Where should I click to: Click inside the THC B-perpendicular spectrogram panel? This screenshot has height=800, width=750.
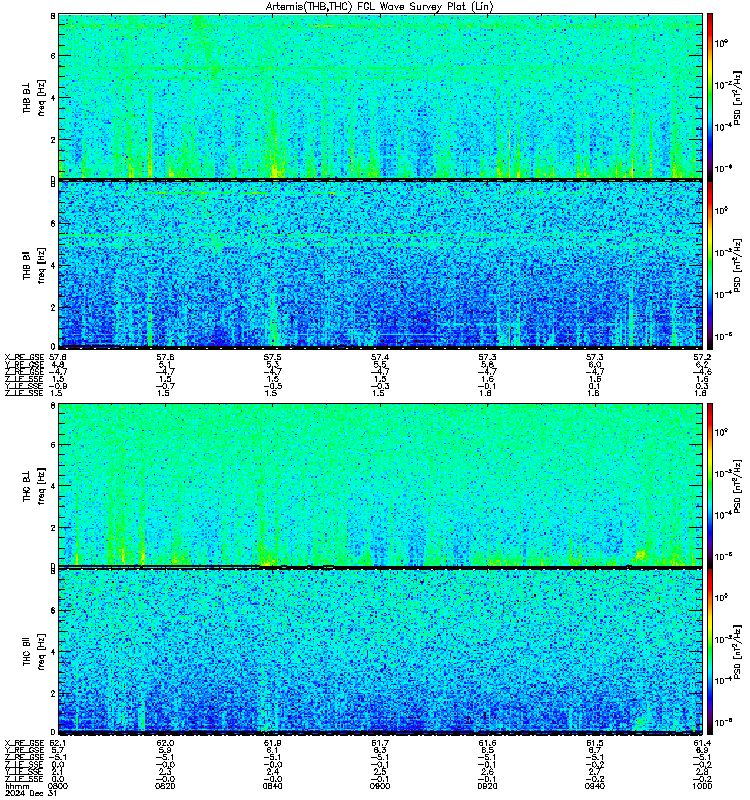381,485
